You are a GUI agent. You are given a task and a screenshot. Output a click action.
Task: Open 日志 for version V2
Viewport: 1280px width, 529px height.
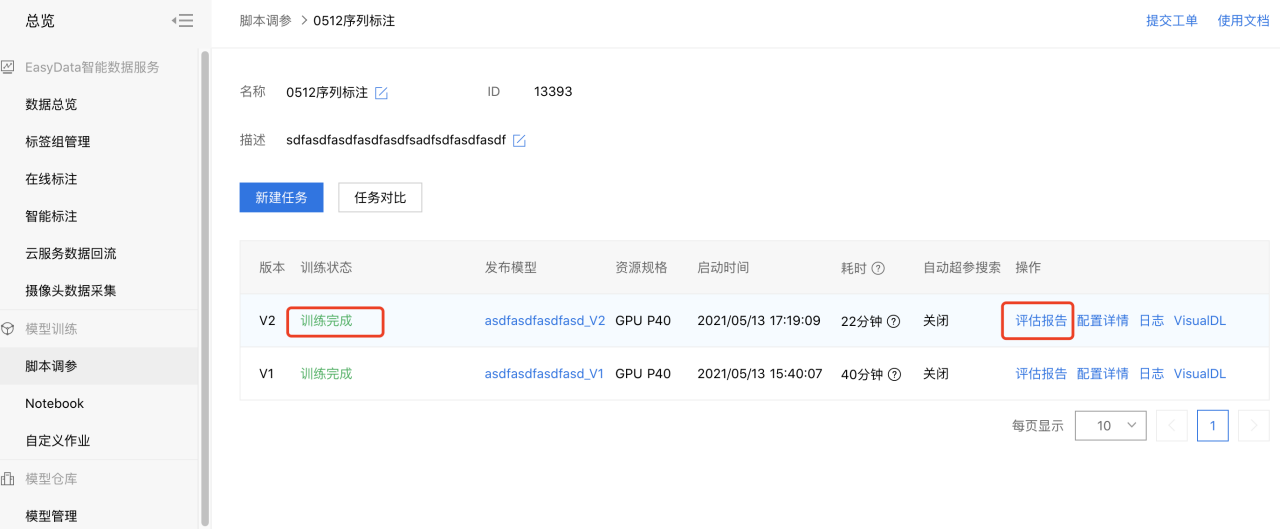click(x=1151, y=321)
